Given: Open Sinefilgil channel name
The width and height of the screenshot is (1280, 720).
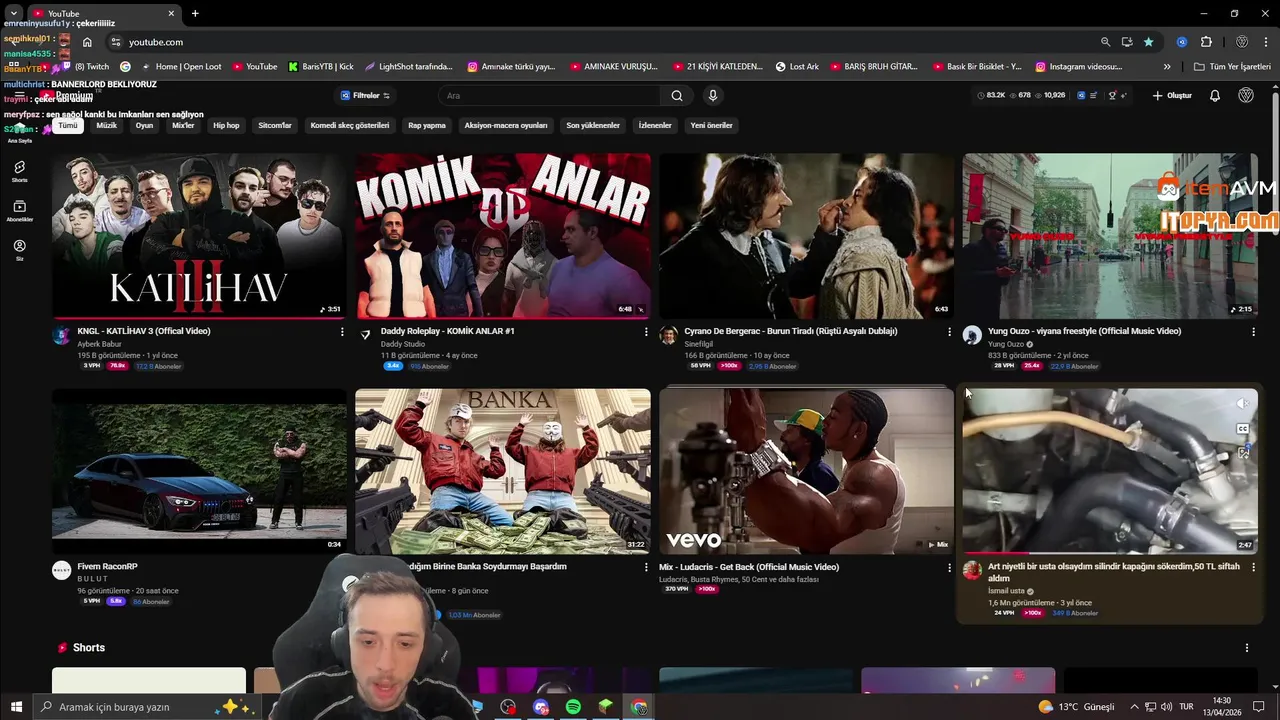Looking at the screenshot, I should 699,344.
